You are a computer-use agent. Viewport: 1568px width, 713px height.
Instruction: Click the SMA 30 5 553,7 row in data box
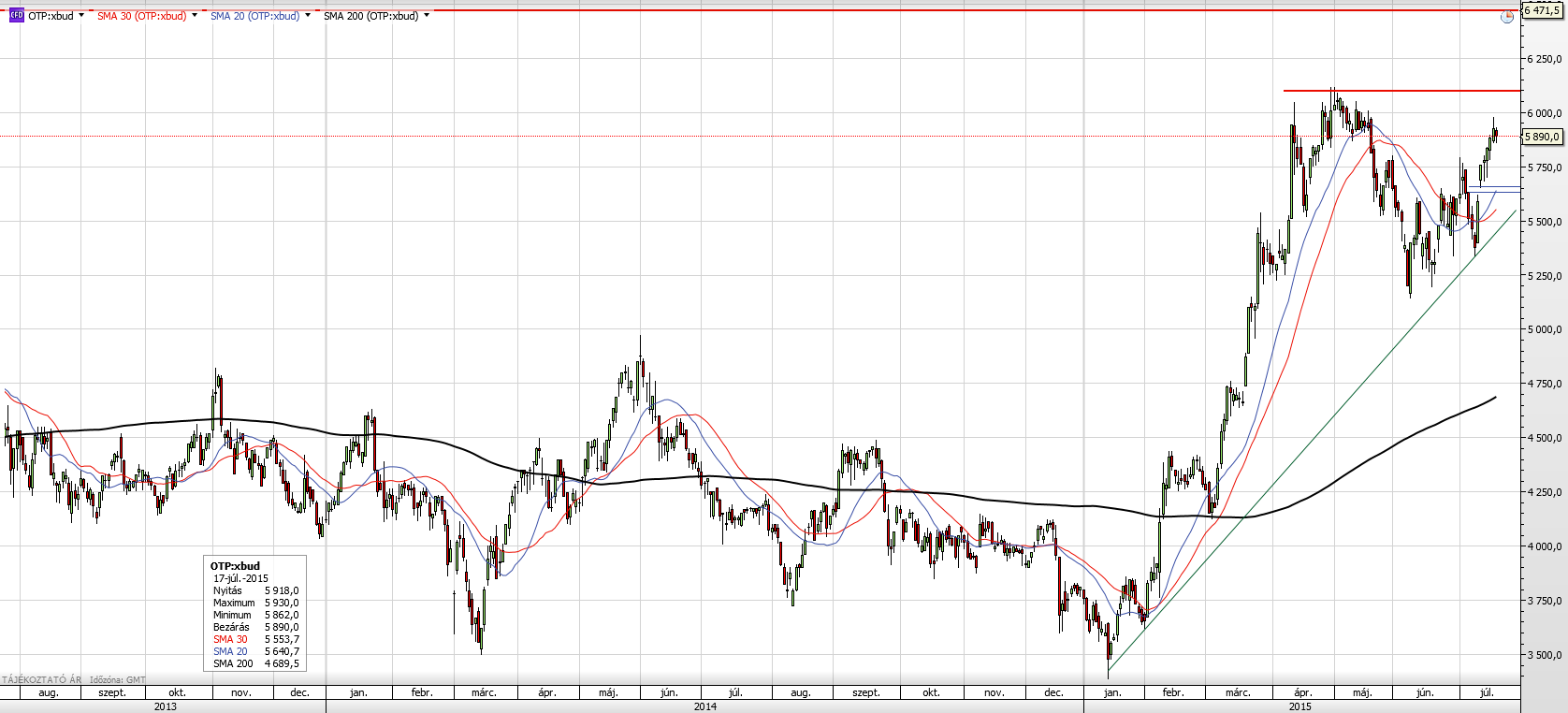[255, 639]
